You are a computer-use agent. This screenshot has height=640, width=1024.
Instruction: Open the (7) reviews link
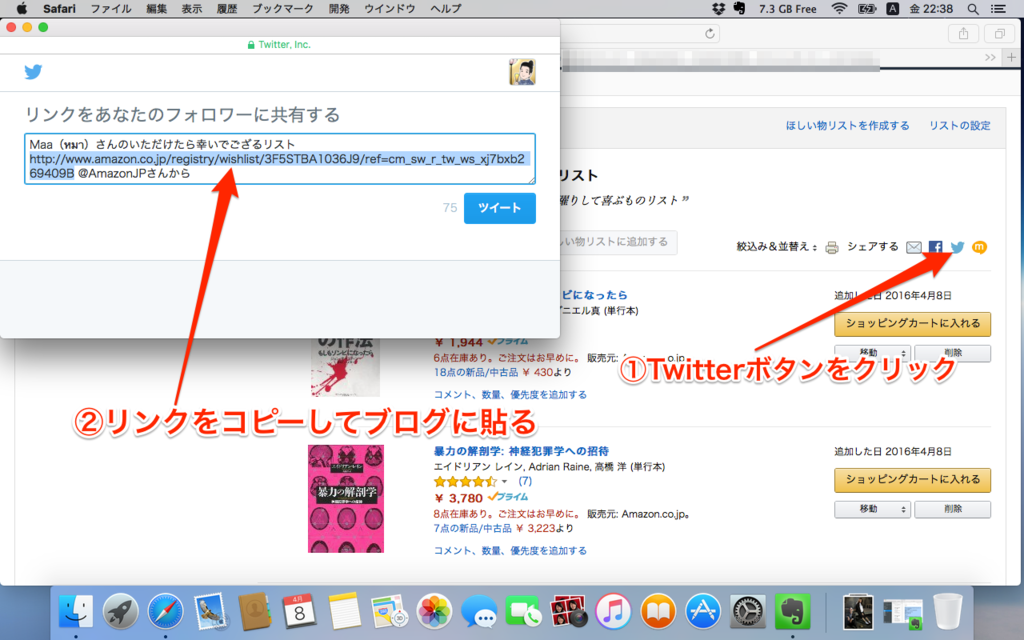point(525,481)
